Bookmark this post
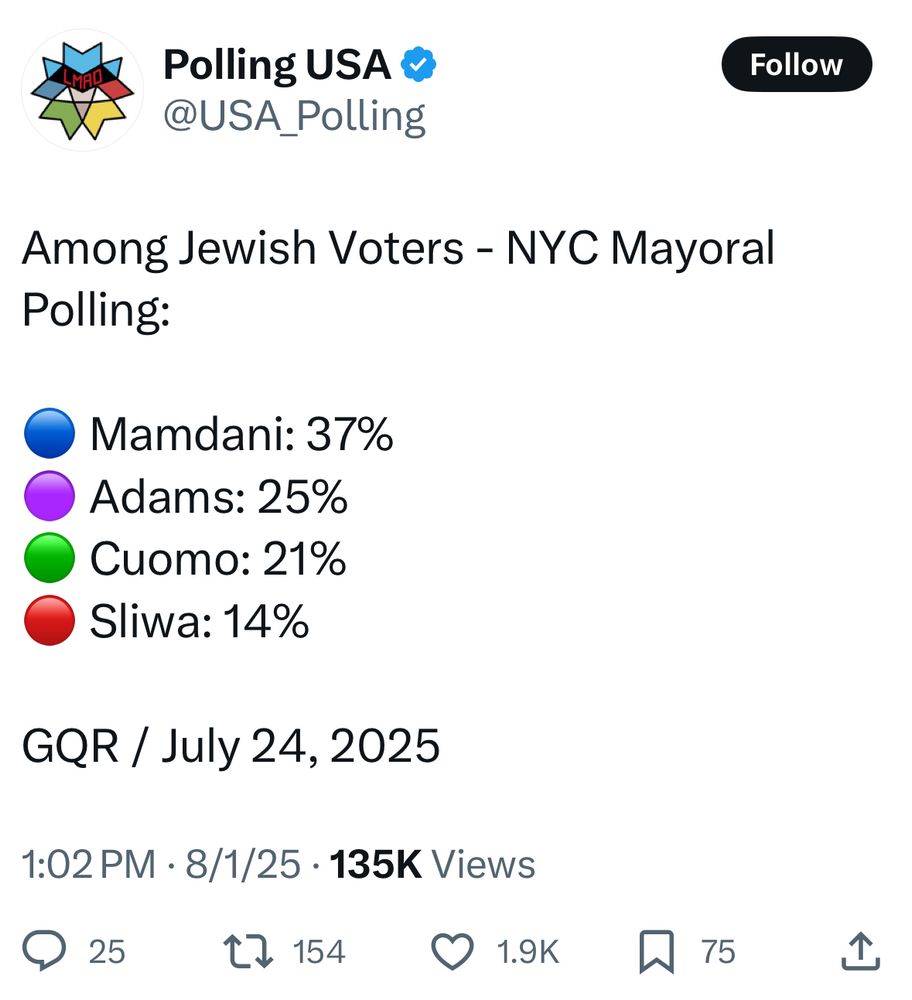The image size is (912, 1000). [656, 952]
